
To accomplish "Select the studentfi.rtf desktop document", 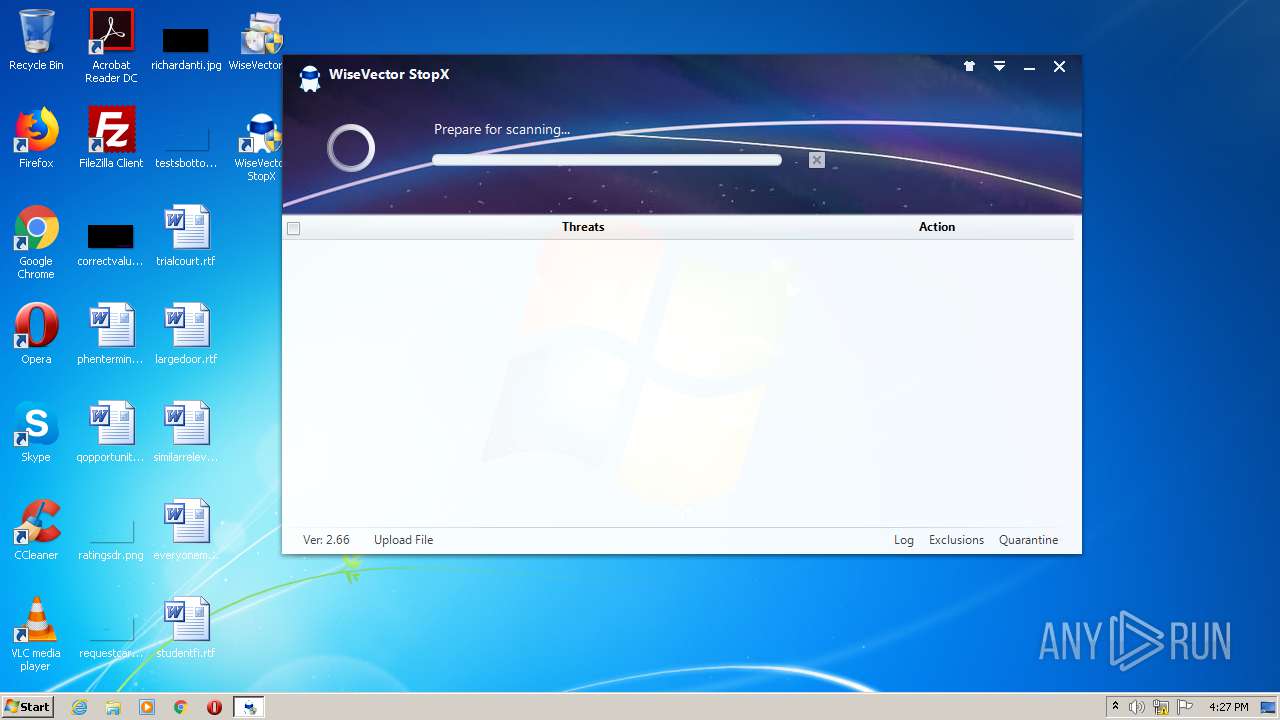I will point(186,629).
